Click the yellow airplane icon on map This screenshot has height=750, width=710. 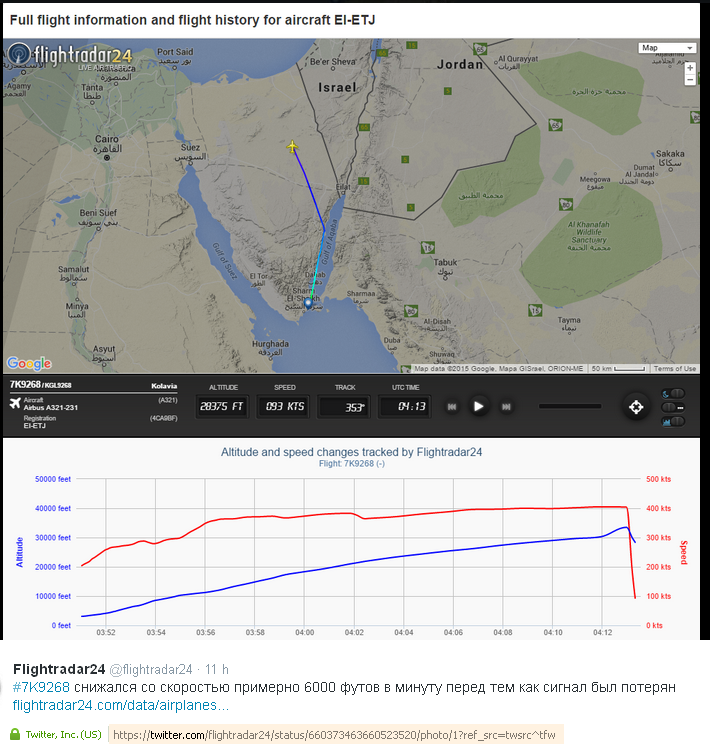pos(291,147)
